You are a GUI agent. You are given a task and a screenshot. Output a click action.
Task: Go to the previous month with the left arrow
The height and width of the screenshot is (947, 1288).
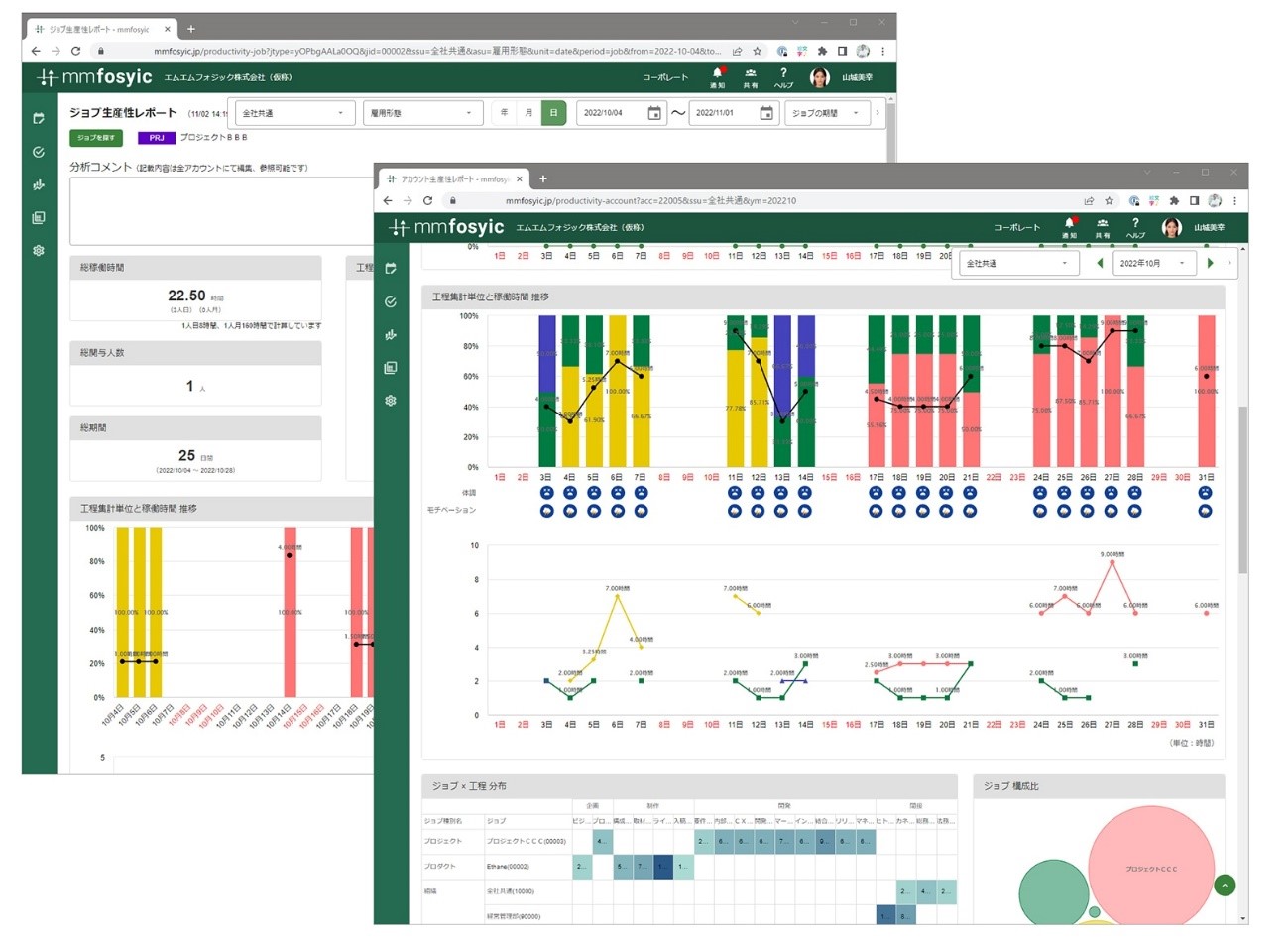(1099, 263)
